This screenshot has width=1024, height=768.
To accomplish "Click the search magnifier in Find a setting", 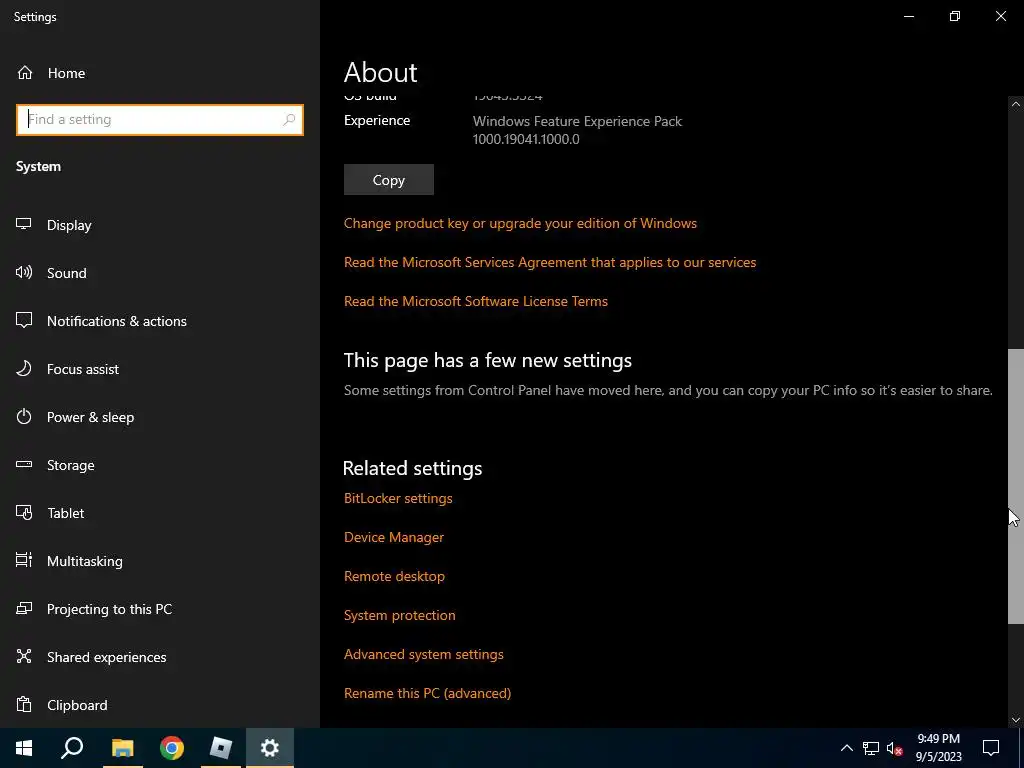I will pos(289,120).
